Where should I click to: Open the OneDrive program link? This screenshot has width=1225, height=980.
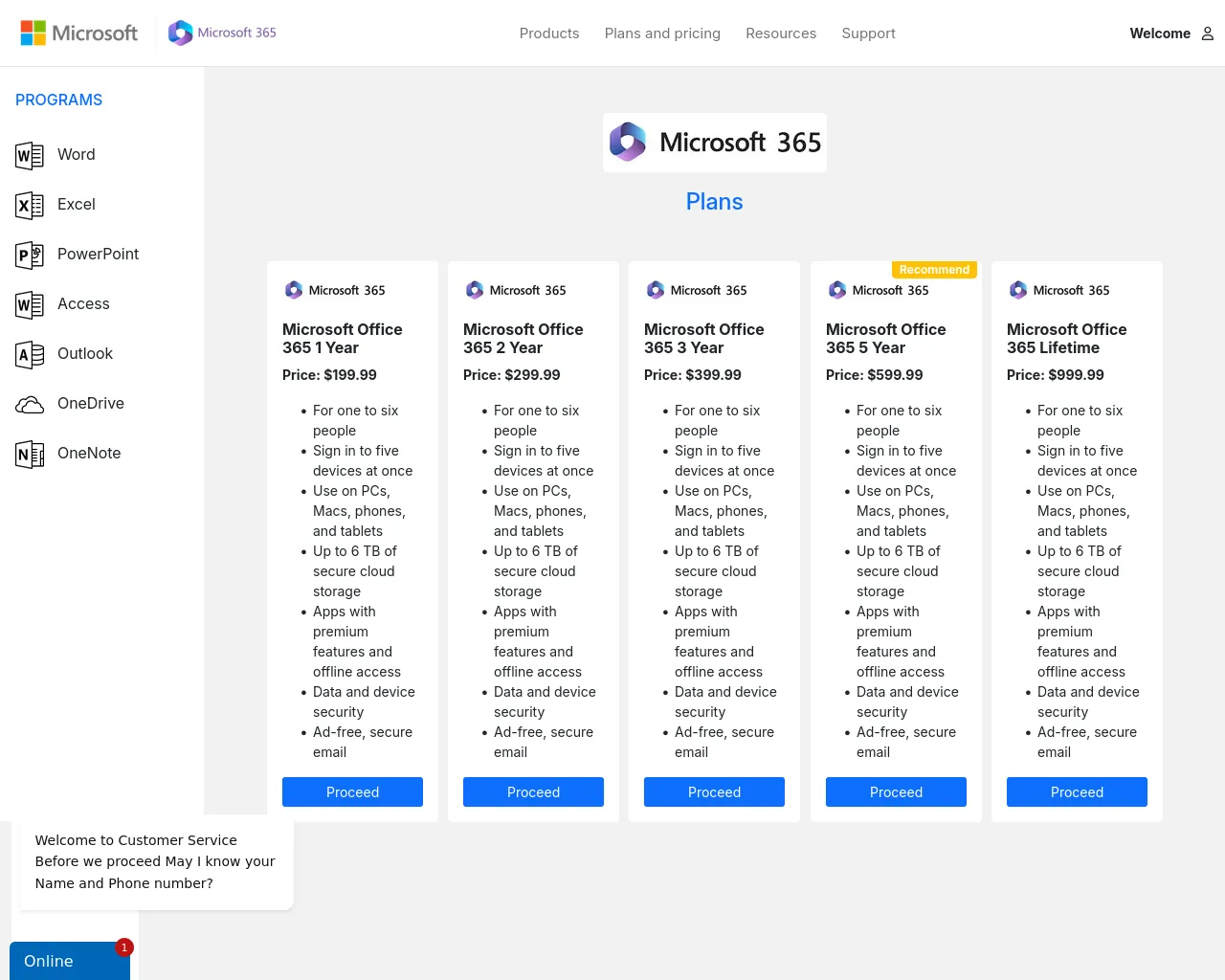tap(91, 404)
